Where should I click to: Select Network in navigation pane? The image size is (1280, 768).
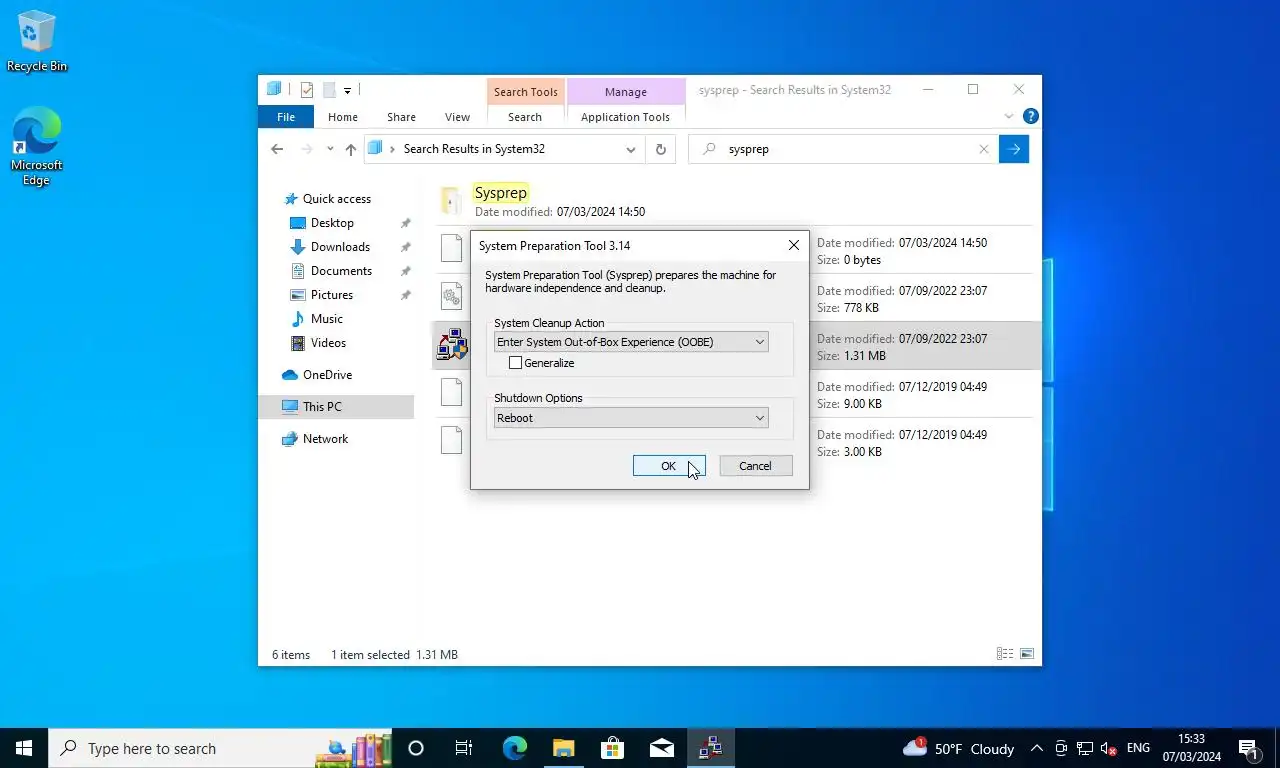(325, 439)
